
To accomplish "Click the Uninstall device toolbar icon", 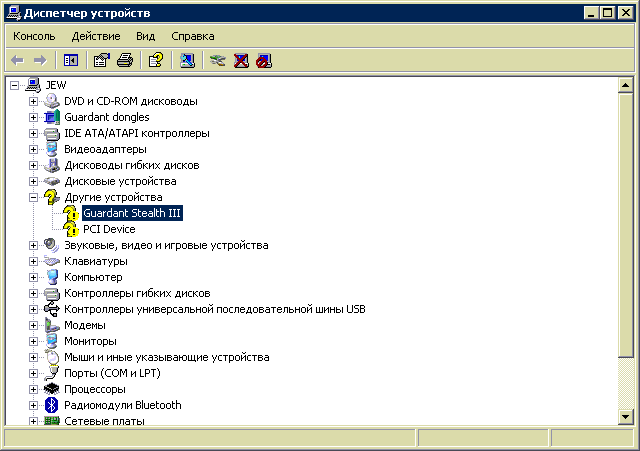I will [241, 60].
